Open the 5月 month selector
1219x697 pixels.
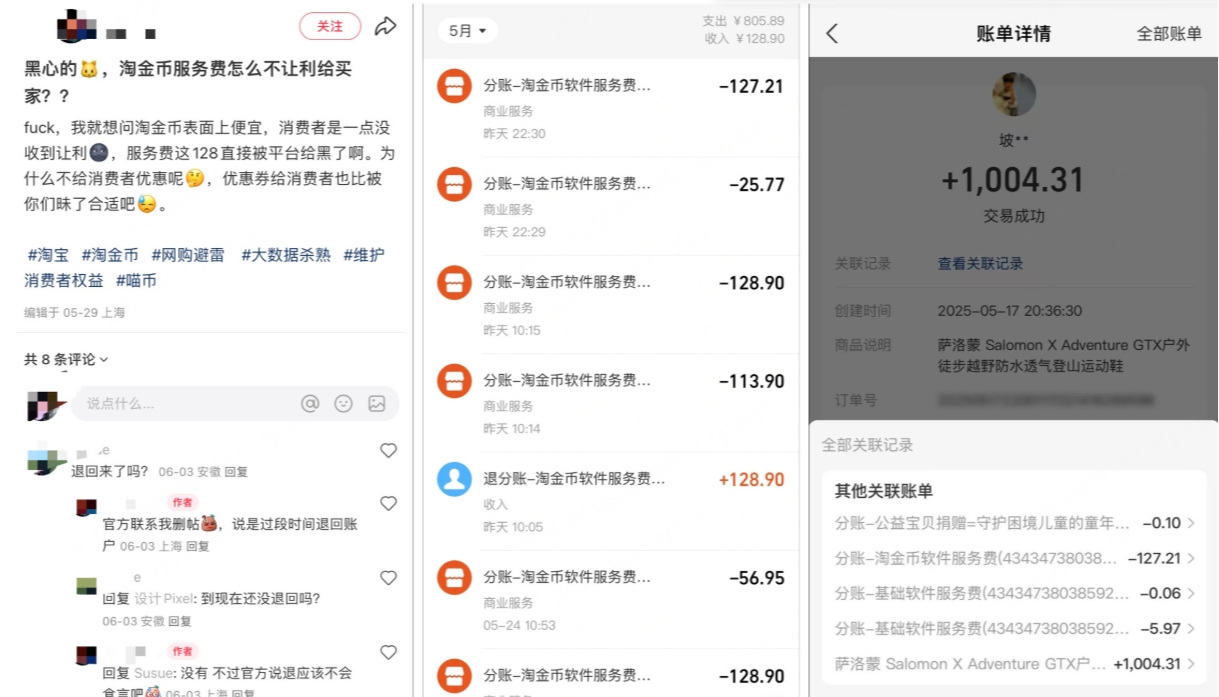coord(468,31)
